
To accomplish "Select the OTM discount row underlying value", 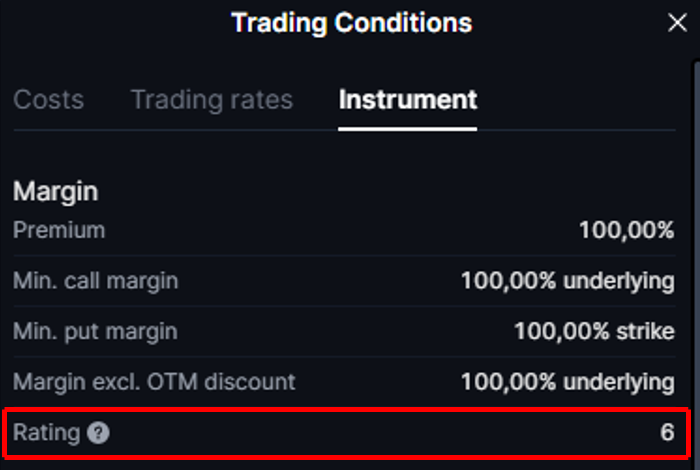I will 567,382.
